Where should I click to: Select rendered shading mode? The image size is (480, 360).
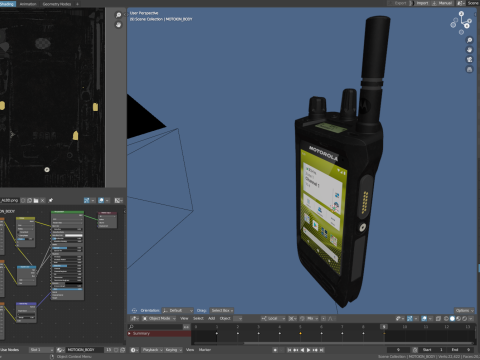tap(465, 318)
